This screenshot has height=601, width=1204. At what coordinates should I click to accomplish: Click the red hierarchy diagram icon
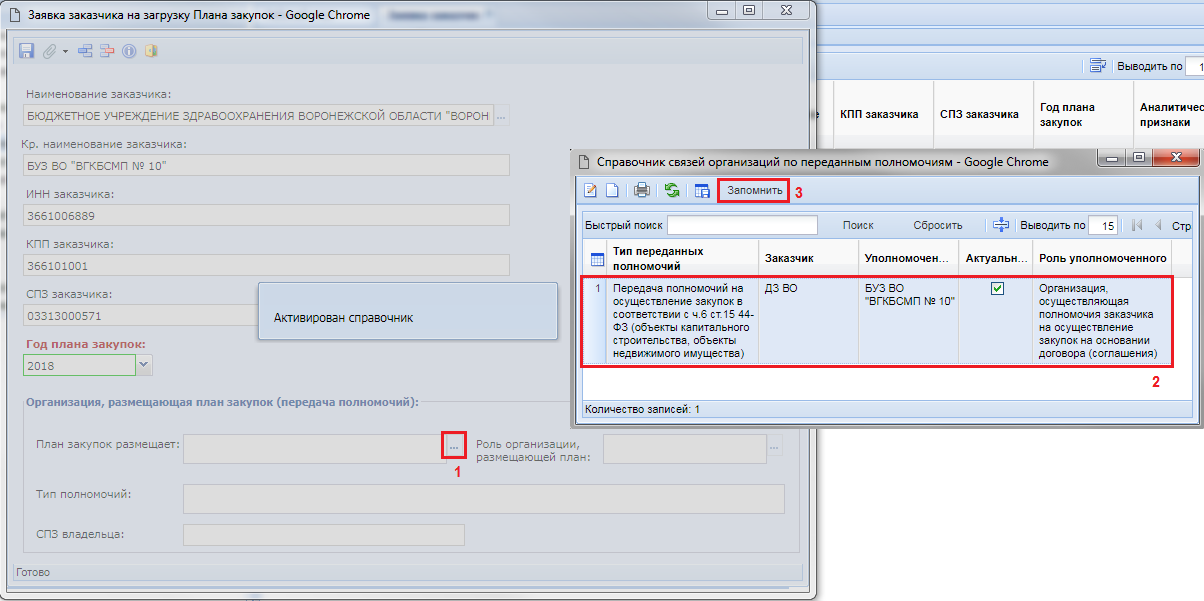[x=107, y=51]
